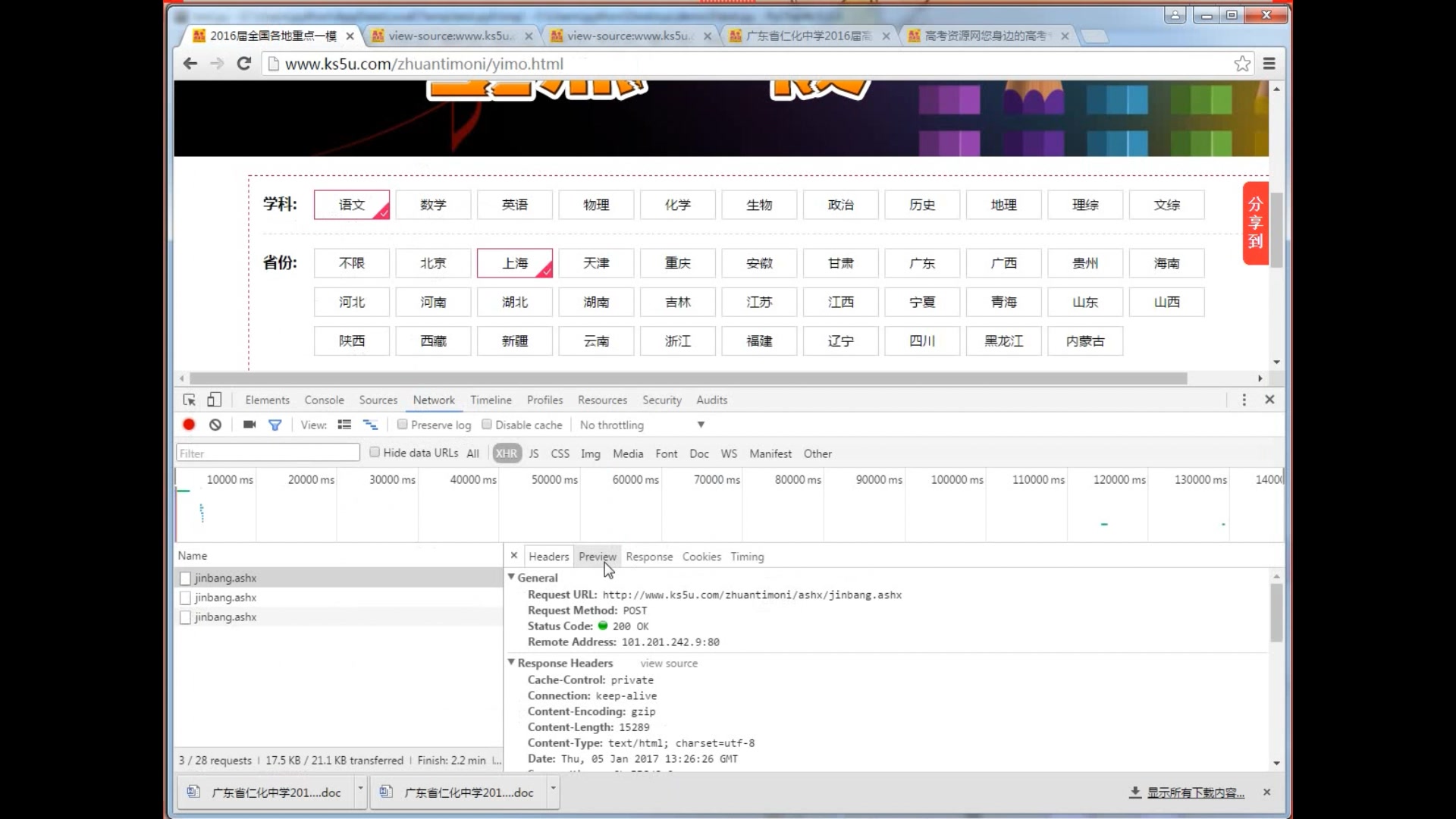Click the record network log button
The image size is (1456, 819).
point(189,425)
